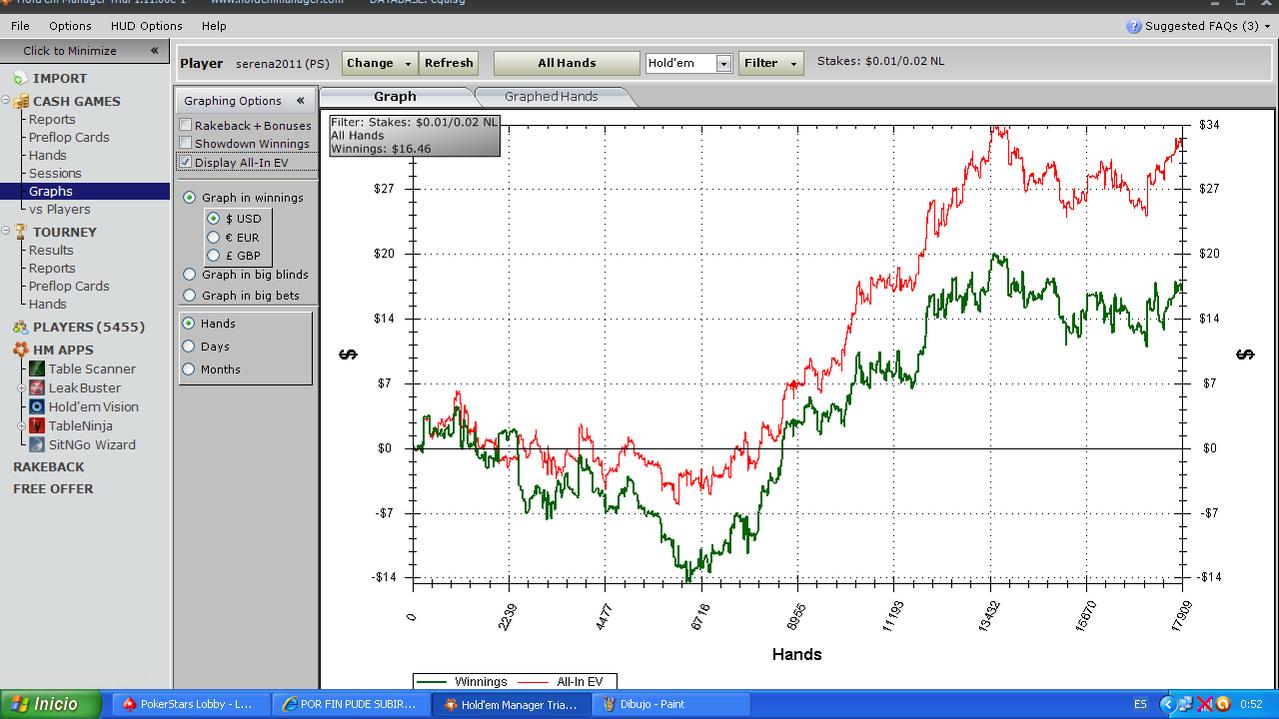Open cash games Sessions
The height and width of the screenshot is (719, 1279).
pyautogui.click(x=55, y=173)
